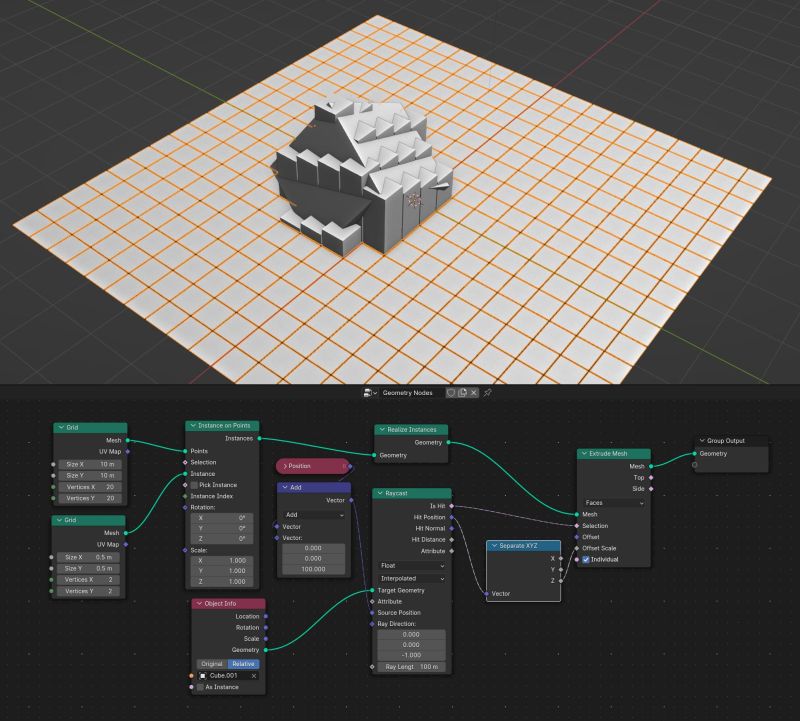This screenshot has width=800, height=721.
Task: Open the editor type selector icon beside Geometry Nodes
Action: [x=367, y=392]
